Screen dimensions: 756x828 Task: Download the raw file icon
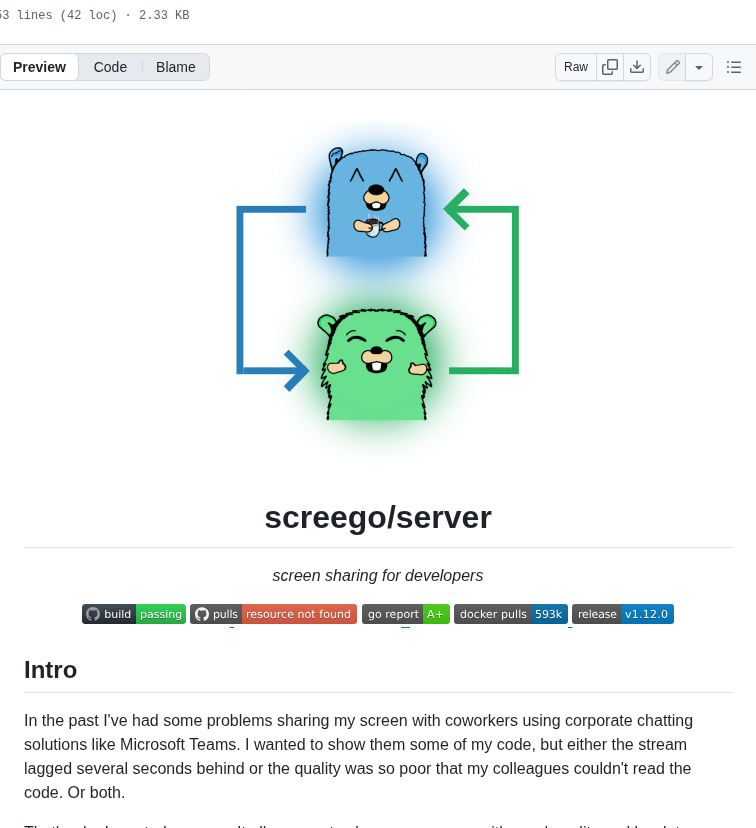coord(637,67)
